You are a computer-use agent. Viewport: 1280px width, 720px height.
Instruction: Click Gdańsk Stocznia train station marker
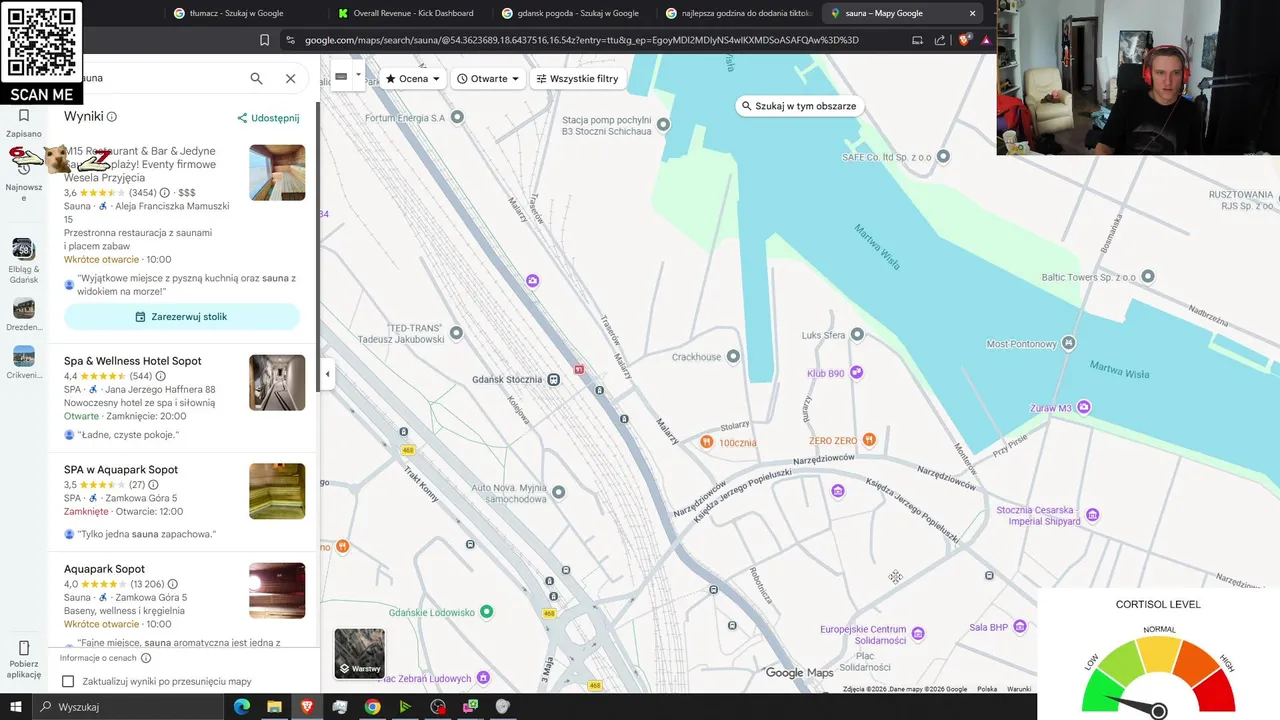coord(554,379)
